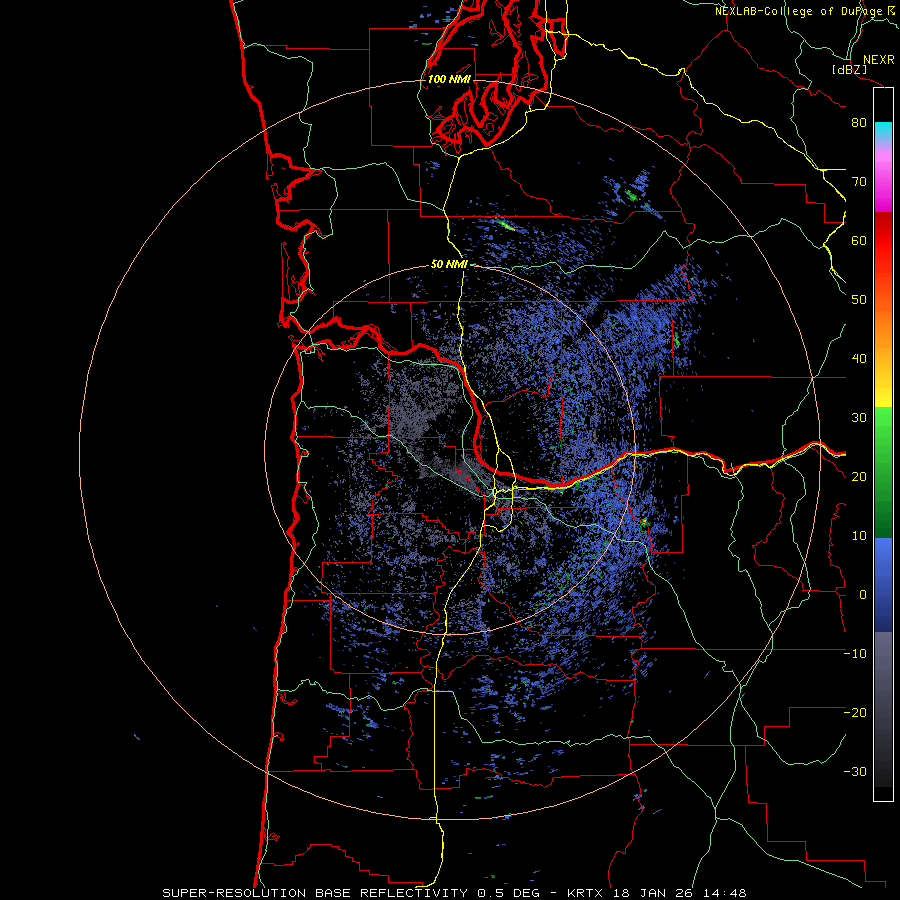The height and width of the screenshot is (900, 900).
Task: Click the 'KRTX' station identifier
Action: click(587, 893)
